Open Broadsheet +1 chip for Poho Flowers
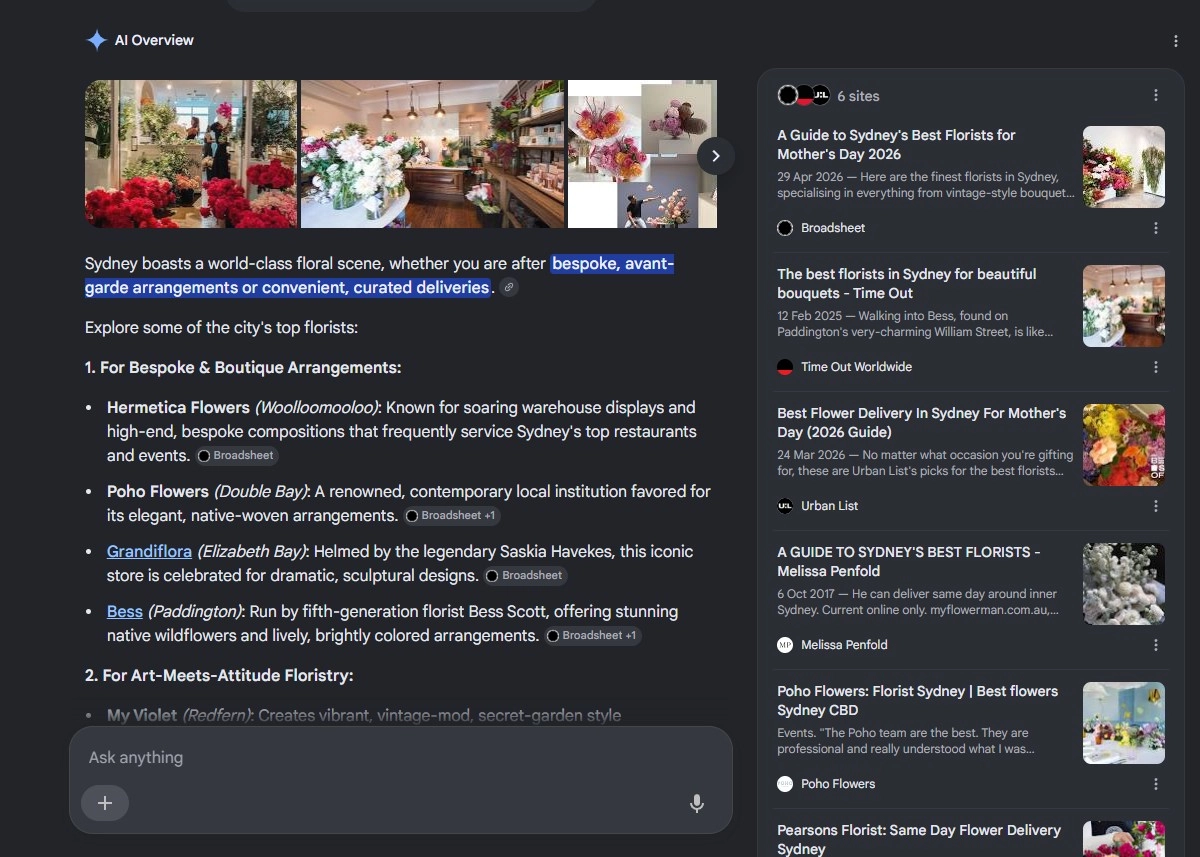 pyautogui.click(x=452, y=516)
